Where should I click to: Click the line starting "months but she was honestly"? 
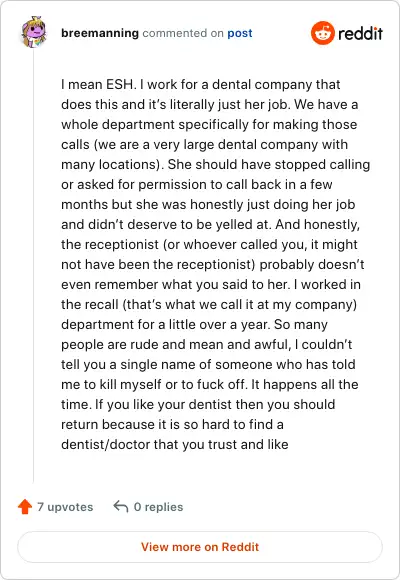tap(208, 204)
